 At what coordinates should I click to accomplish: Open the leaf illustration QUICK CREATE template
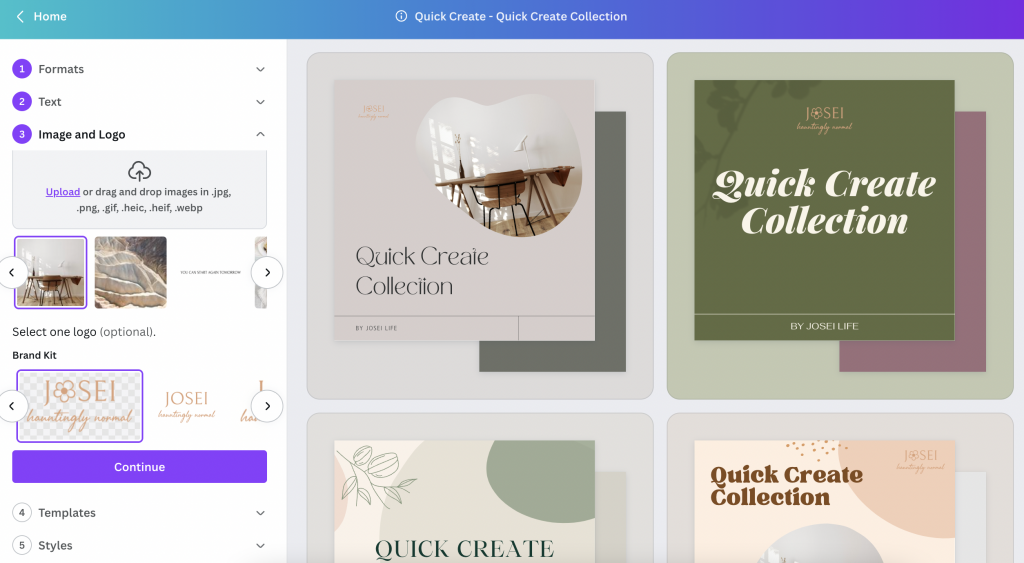tap(480, 488)
